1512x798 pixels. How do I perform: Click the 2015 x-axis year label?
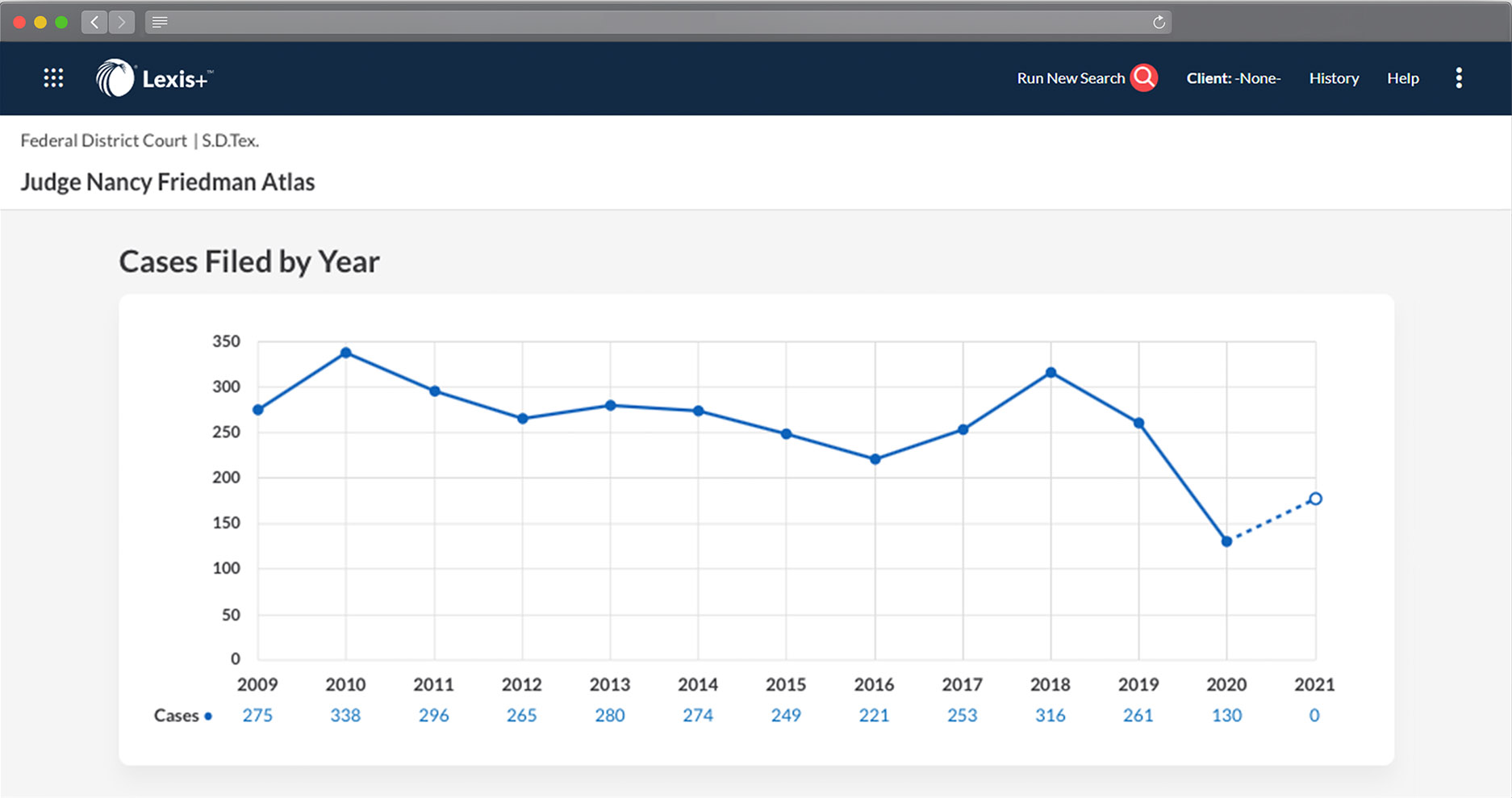[x=786, y=684]
